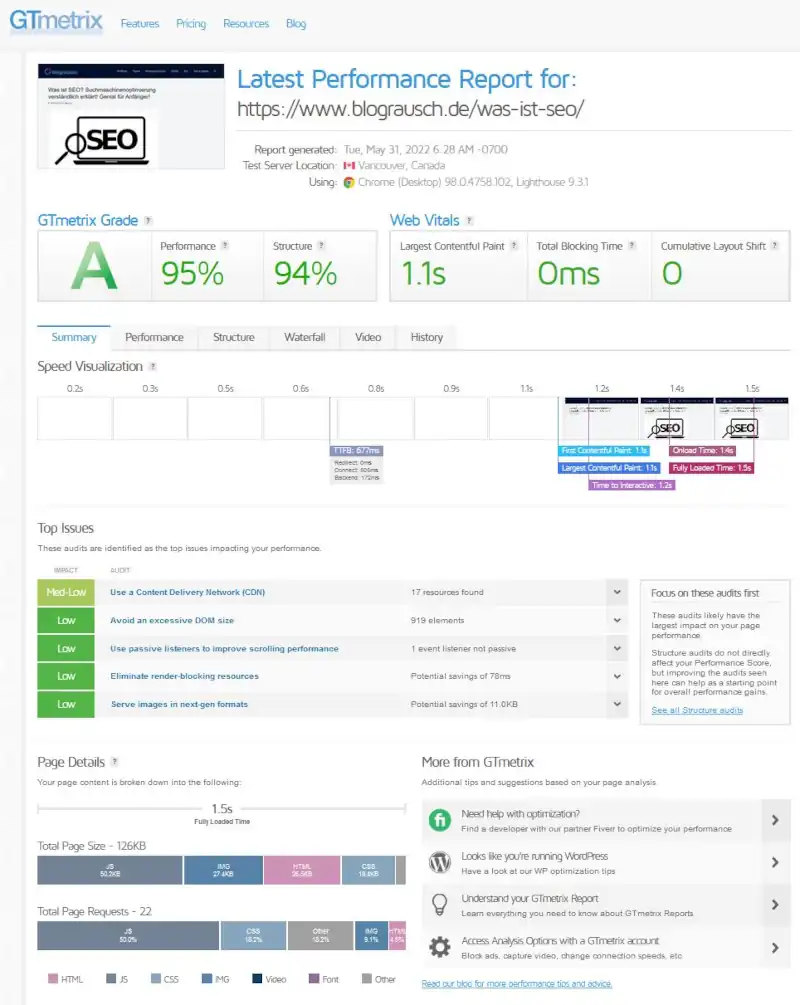Click the JS 50.2KB page size bar segment
Image resolution: width=800 pixels, height=1005 pixels.
click(x=110, y=870)
